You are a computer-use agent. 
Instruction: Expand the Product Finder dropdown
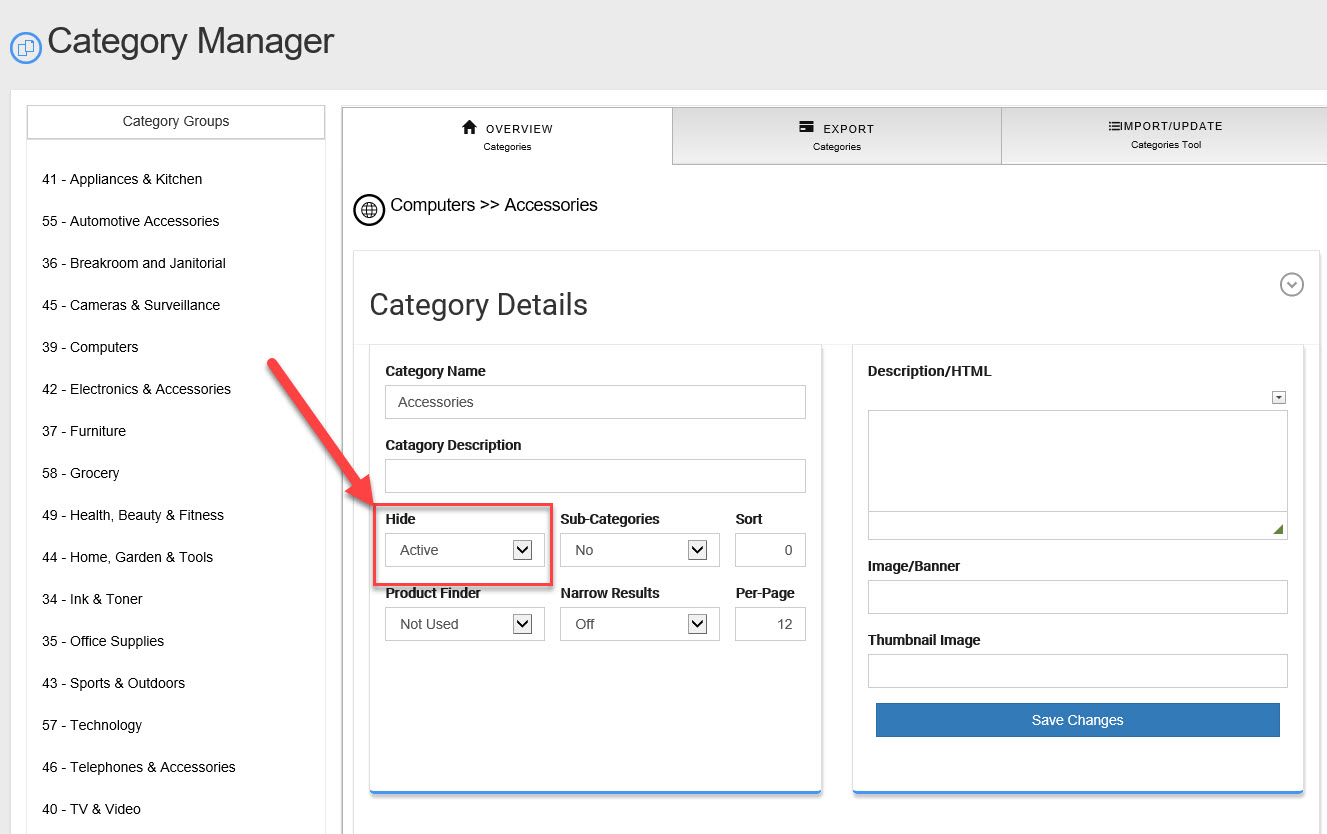pyautogui.click(x=465, y=624)
